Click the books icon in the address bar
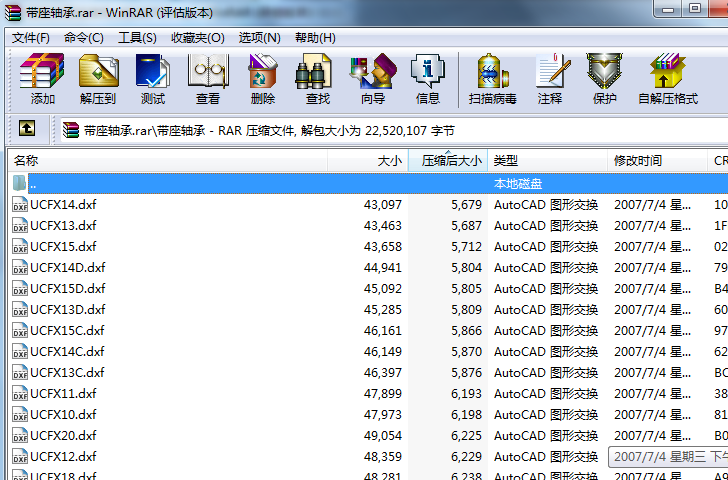The image size is (728, 480). click(71, 130)
